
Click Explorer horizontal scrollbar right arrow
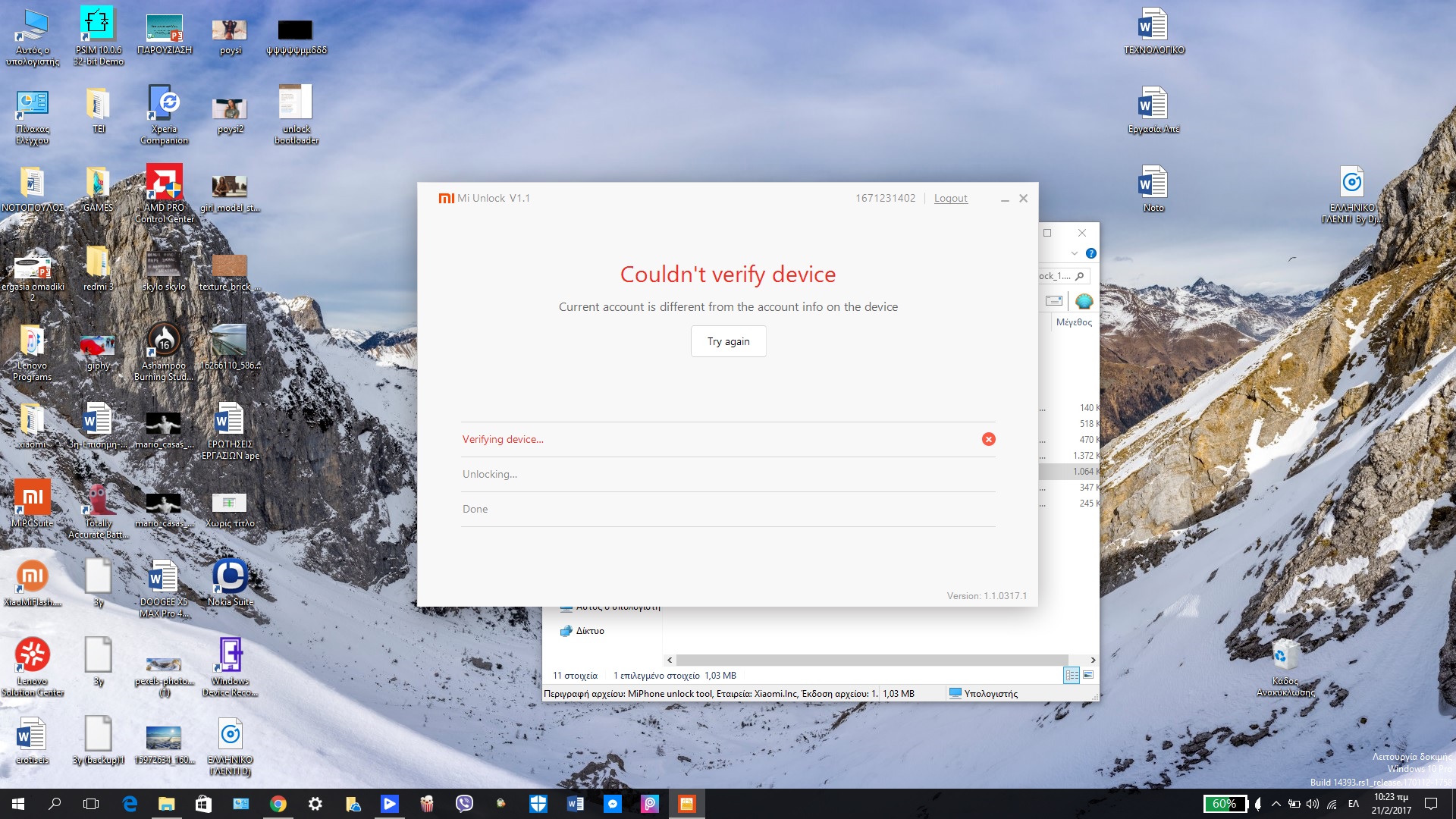click(x=1093, y=660)
